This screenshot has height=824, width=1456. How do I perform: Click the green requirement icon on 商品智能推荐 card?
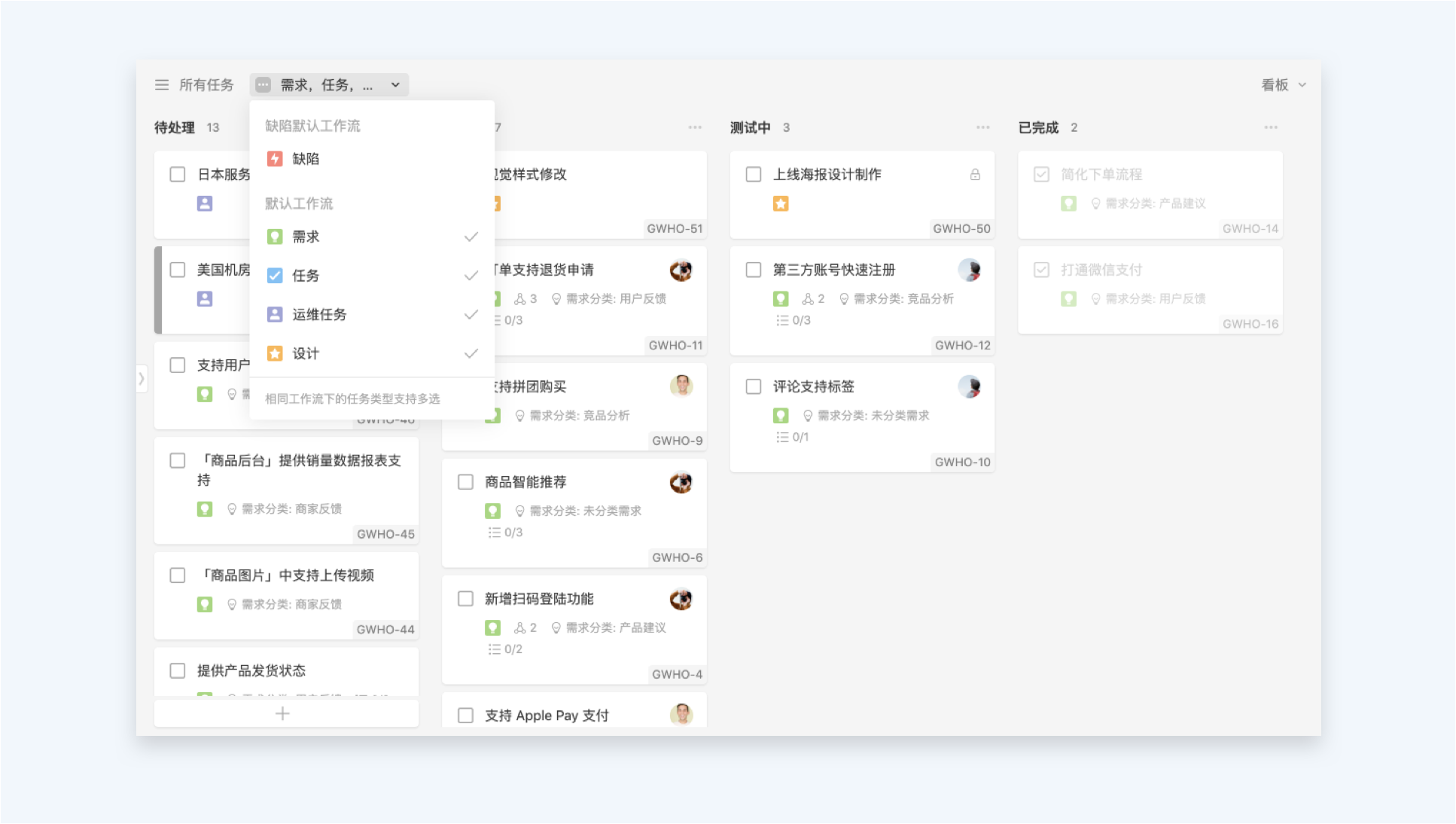(x=493, y=511)
